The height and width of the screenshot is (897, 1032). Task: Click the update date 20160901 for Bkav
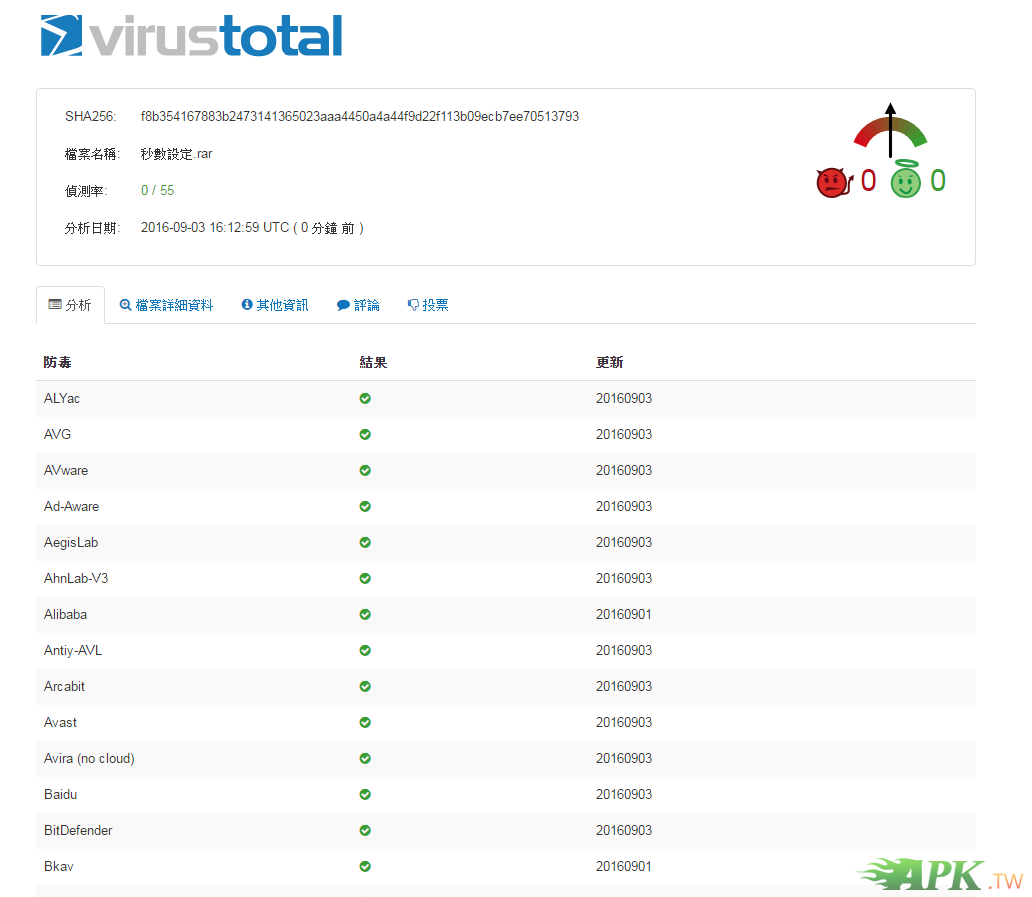(x=624, y=866)
